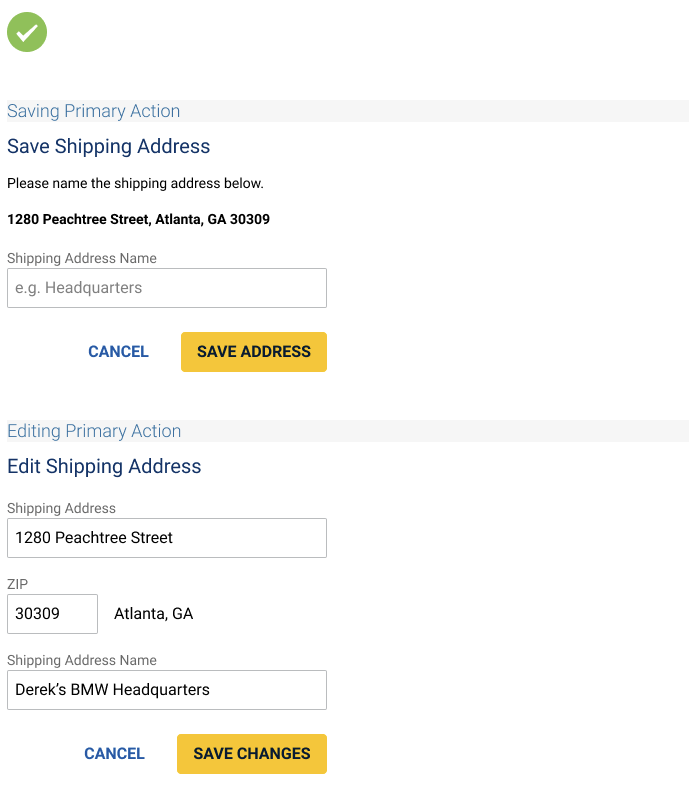Click the ZIP field label
This screenshot has height=786, width=697.
pos(18,584)
